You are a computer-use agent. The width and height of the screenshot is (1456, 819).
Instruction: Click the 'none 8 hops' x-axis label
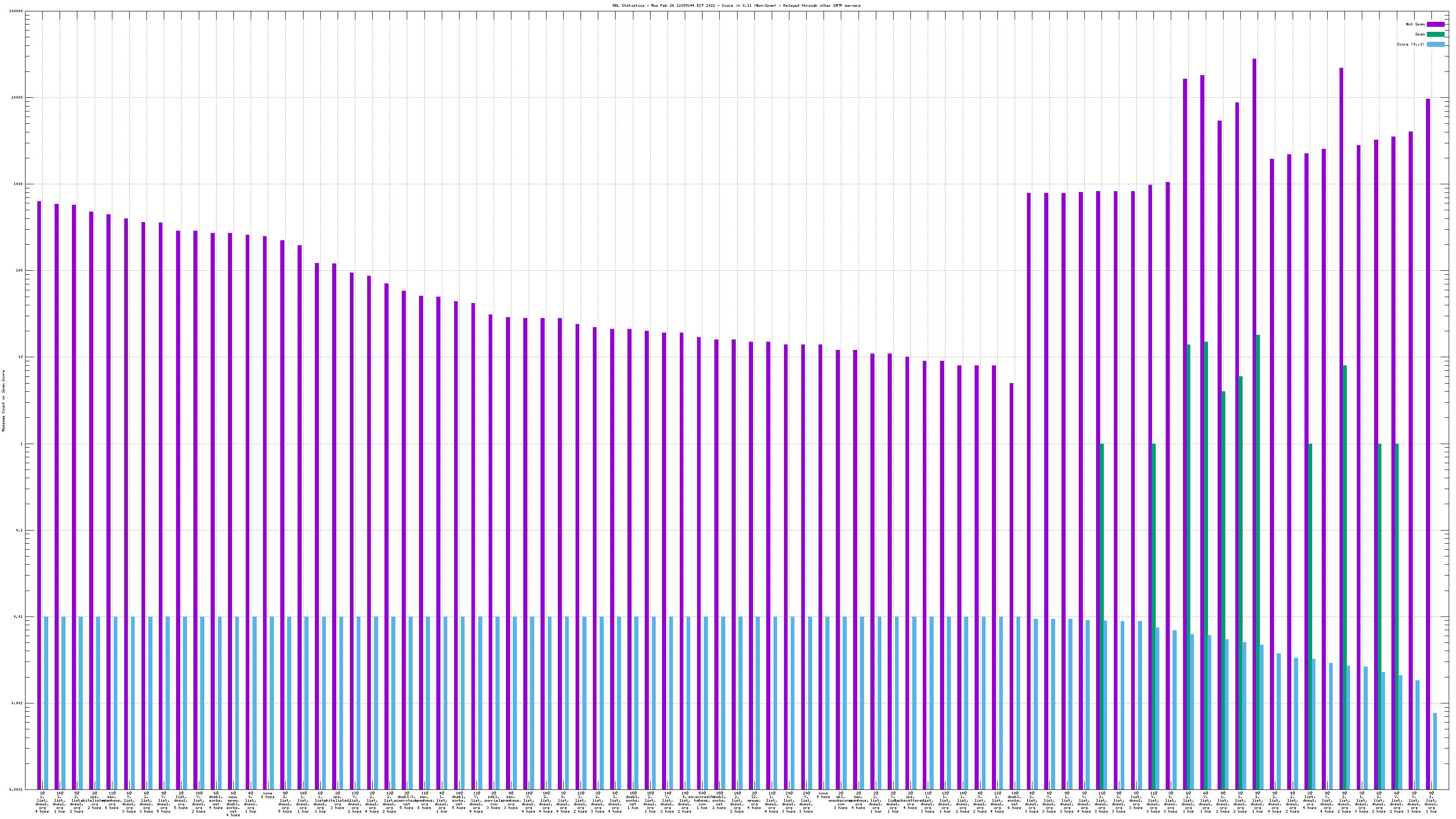tap(268, 795)
